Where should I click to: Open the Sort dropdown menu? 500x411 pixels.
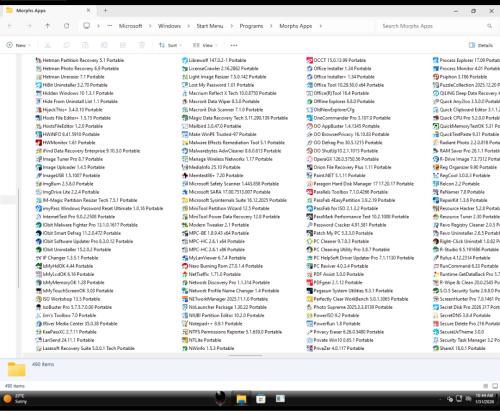[170, 45]
